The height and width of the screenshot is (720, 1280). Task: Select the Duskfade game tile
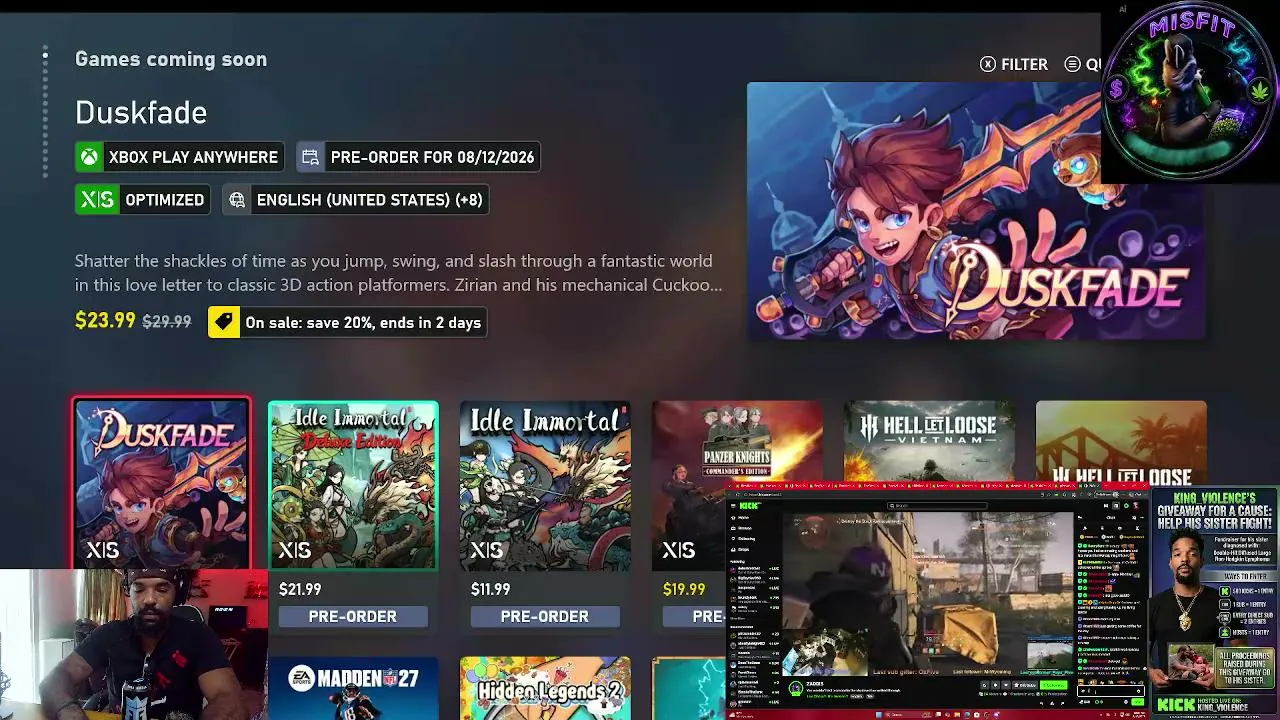[x=161, y=484]
